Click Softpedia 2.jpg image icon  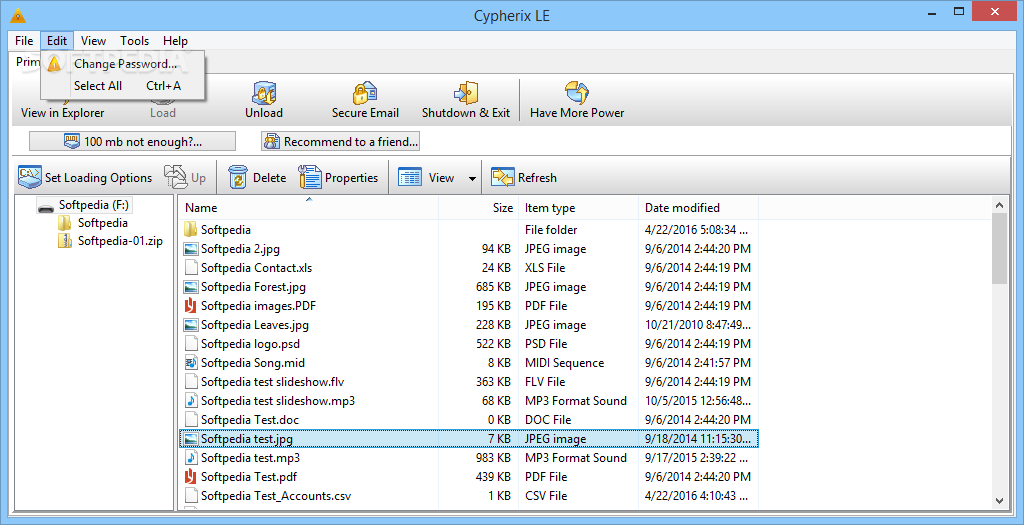click(191, 249)
